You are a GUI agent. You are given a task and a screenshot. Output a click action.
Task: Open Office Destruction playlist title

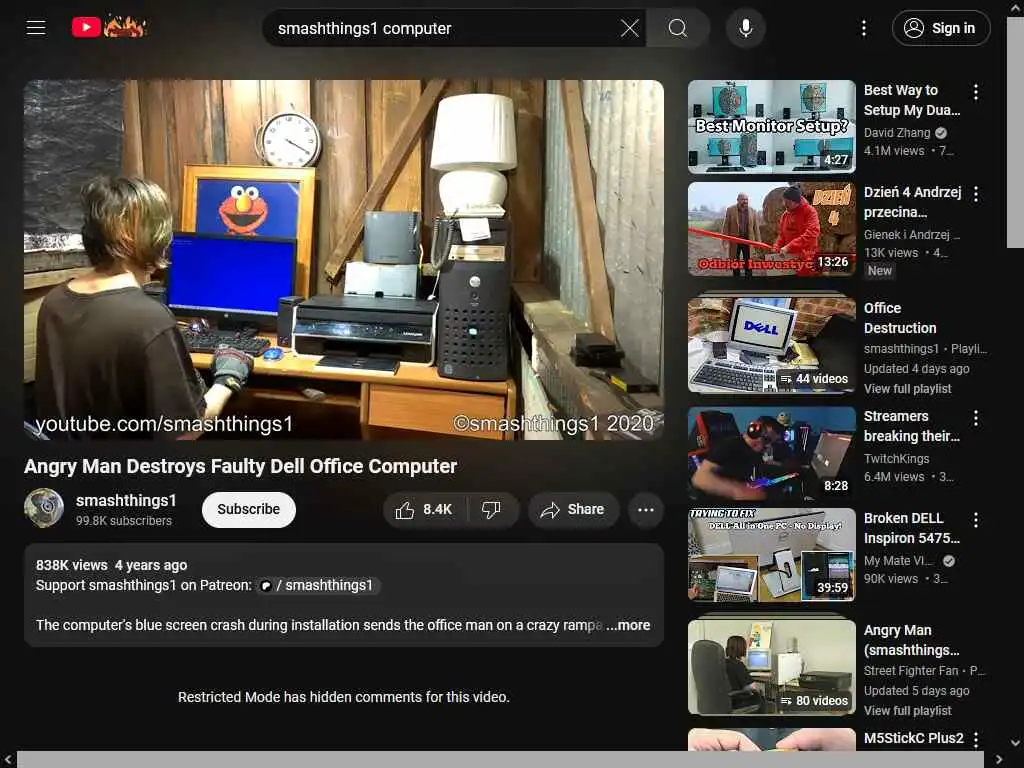(900, 318)
